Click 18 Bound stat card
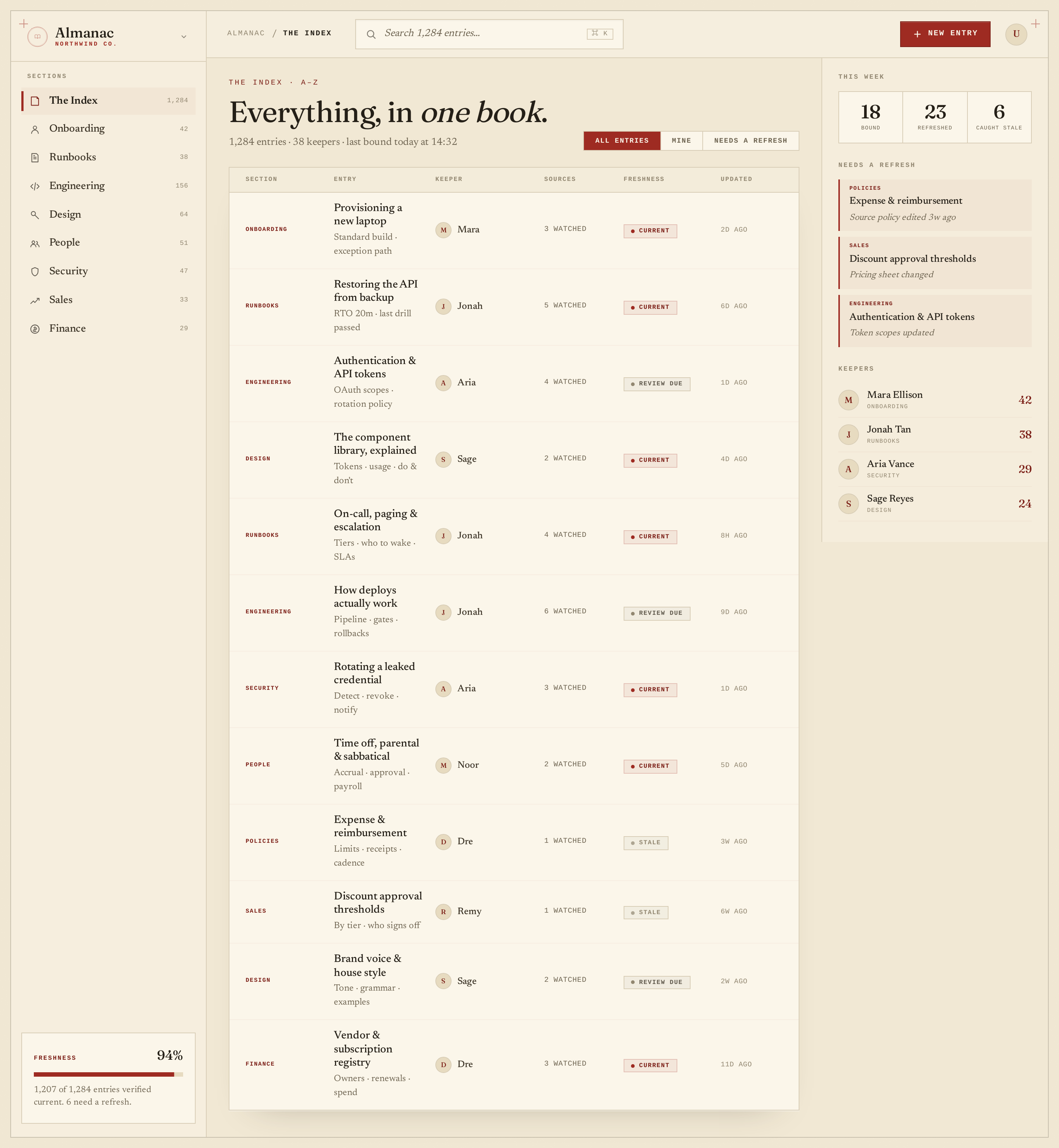 (x=870, y=117)
